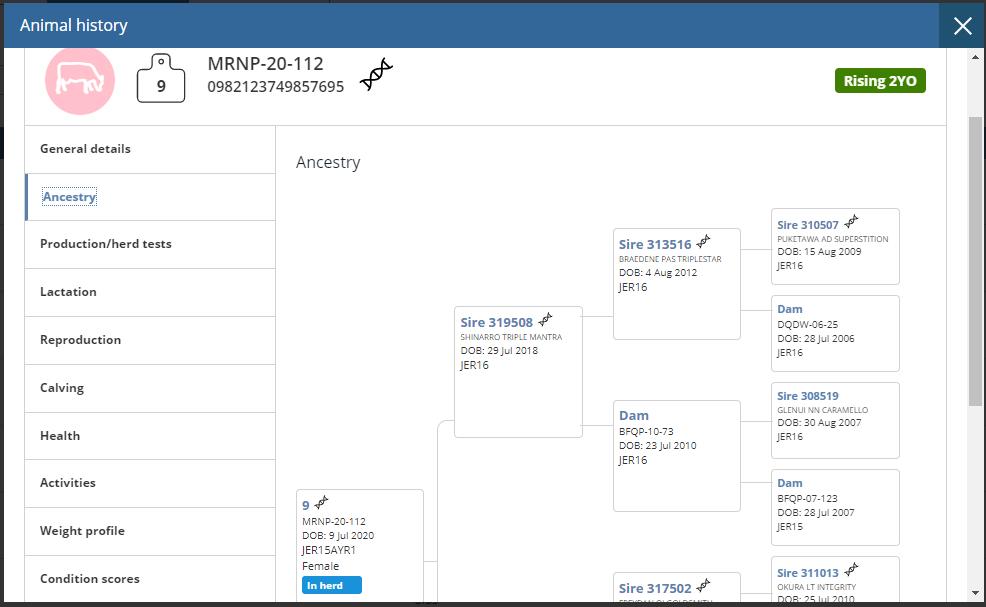Screen dimensions: 986x607
Task: Click the pink cow avatar icon
Action: [x=80, y=79]
